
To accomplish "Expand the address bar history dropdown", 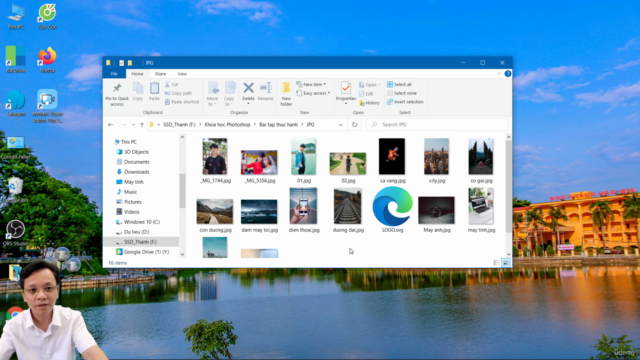I will click(340, 124).
